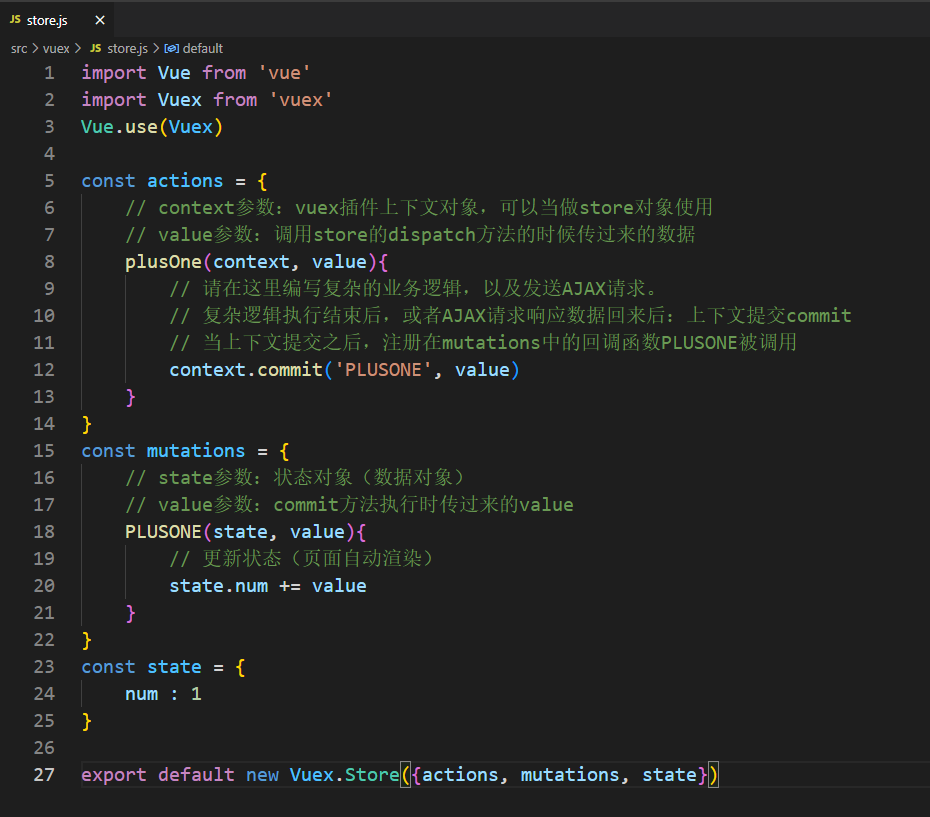Close the store.js tab
This screenshot has height=817, width=930.
(x=100, y=20)
